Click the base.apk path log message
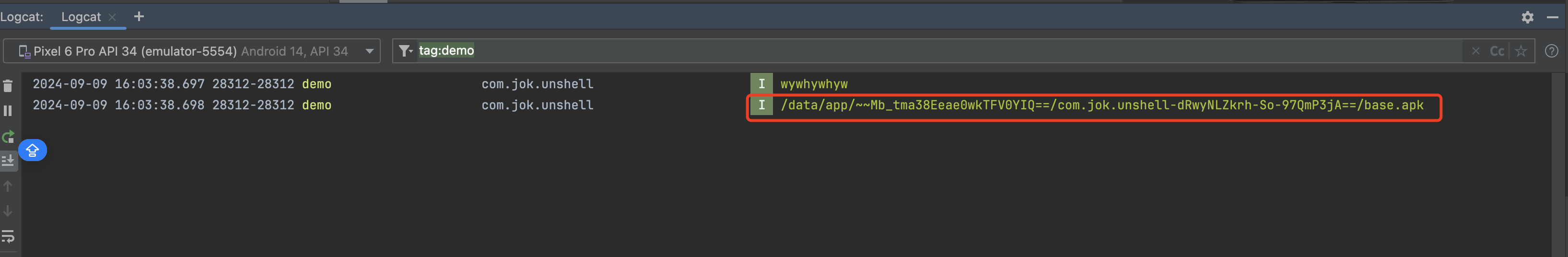The width and height of the screenshot is (1568, 257). click(x=1102, y=105)
